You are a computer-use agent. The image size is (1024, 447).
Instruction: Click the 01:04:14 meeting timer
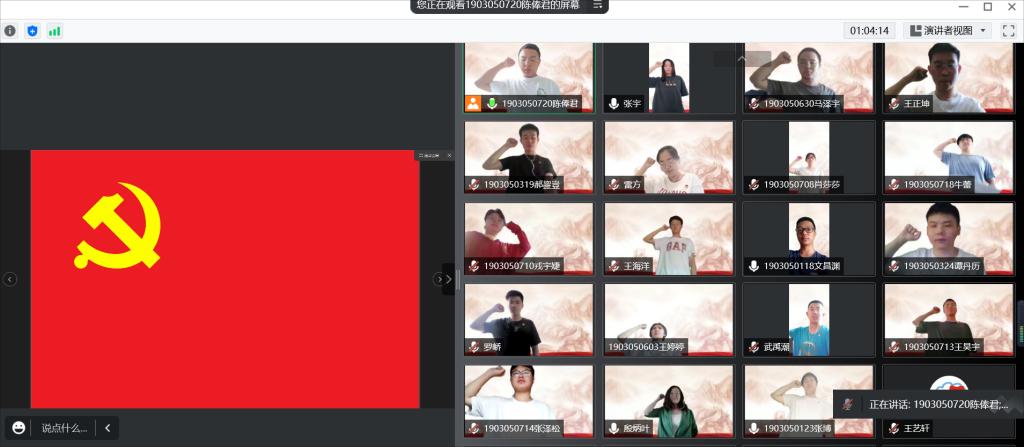click(x=870, y=30)
